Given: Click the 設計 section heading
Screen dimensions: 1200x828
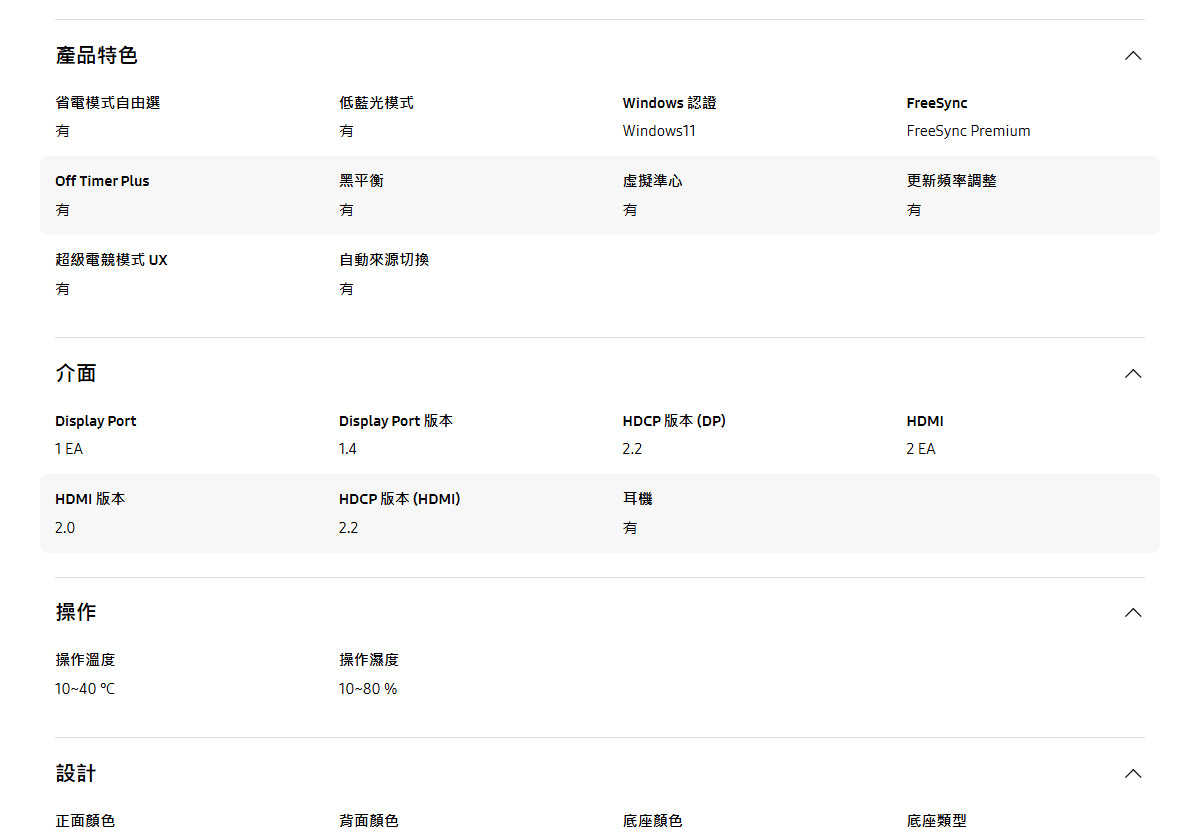Looking at the screenshot, I should pos(76,774).
